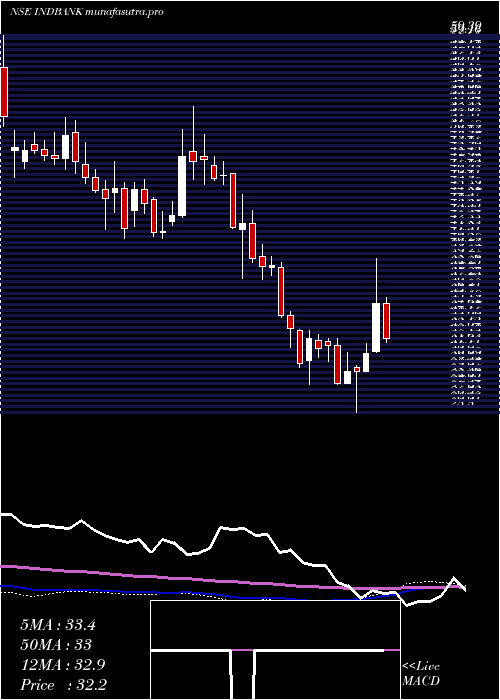
Task: Select the 50MA : 33 value
Action: [56, 645]
